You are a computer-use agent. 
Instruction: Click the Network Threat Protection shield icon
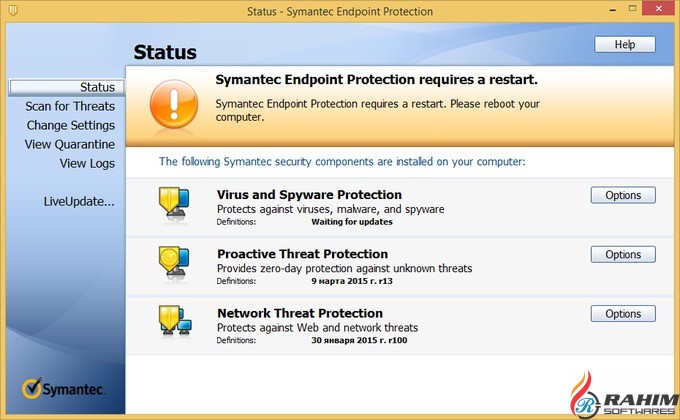[x=173, y=322]
